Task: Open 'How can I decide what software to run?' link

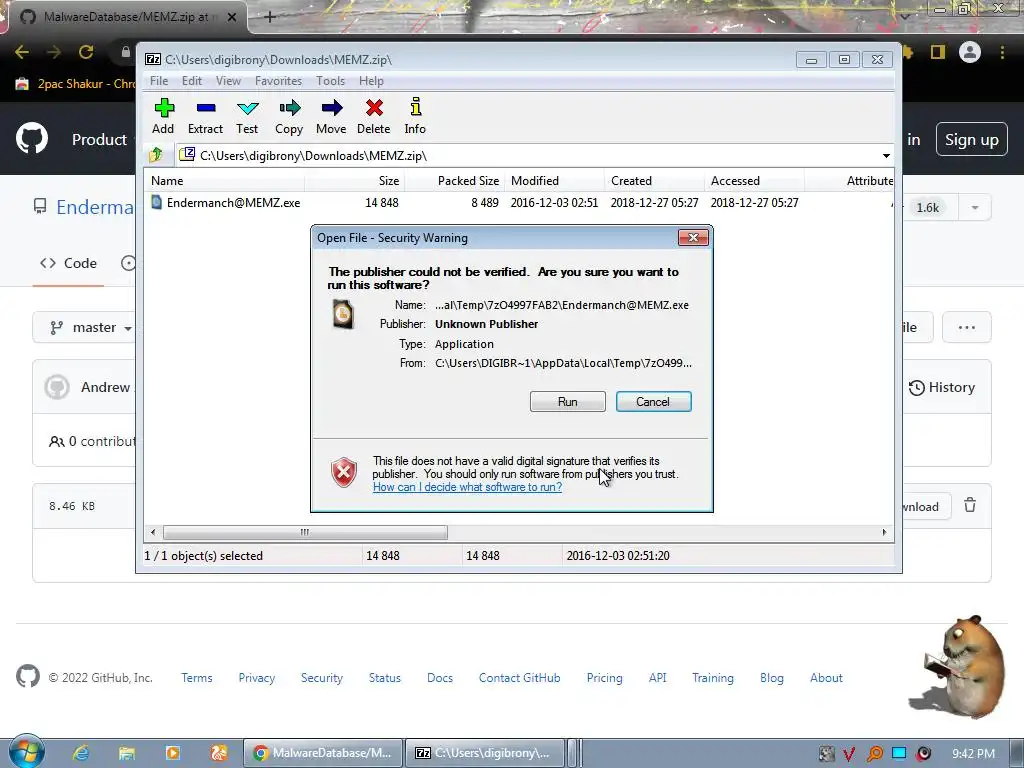Action: [467, 487]
